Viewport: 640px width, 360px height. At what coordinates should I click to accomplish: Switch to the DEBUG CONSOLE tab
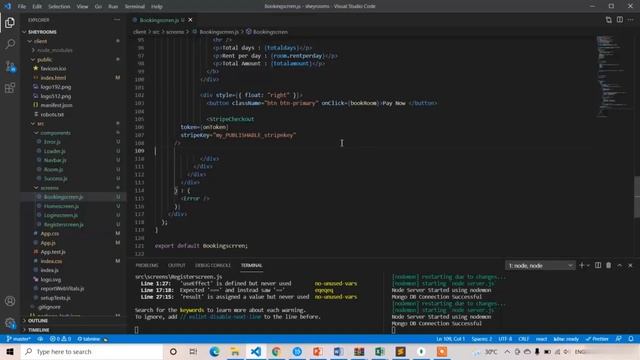(213, 265)
